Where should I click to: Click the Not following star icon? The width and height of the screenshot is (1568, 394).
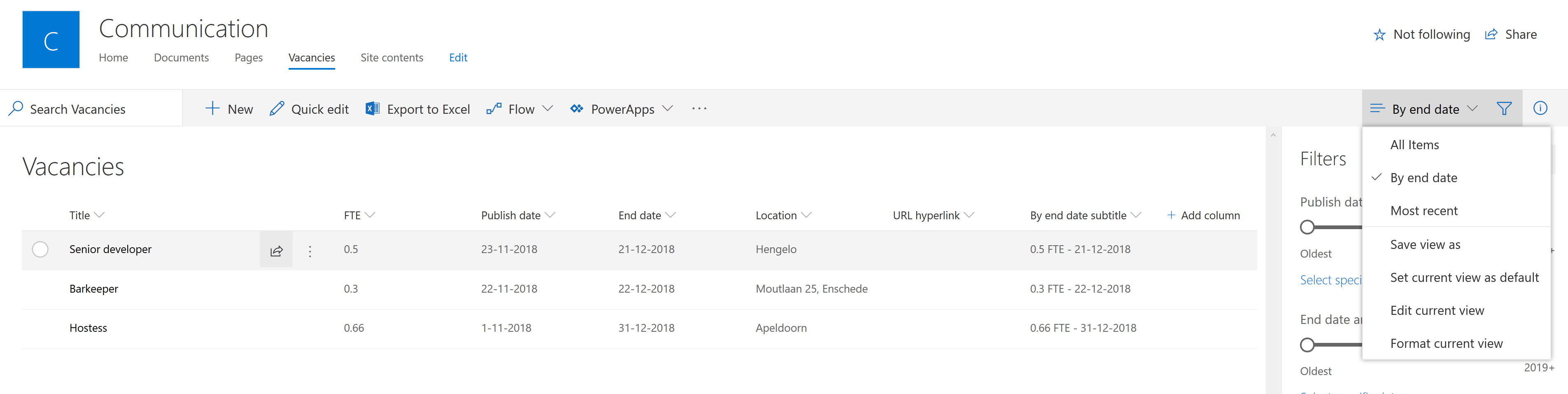1380,35
